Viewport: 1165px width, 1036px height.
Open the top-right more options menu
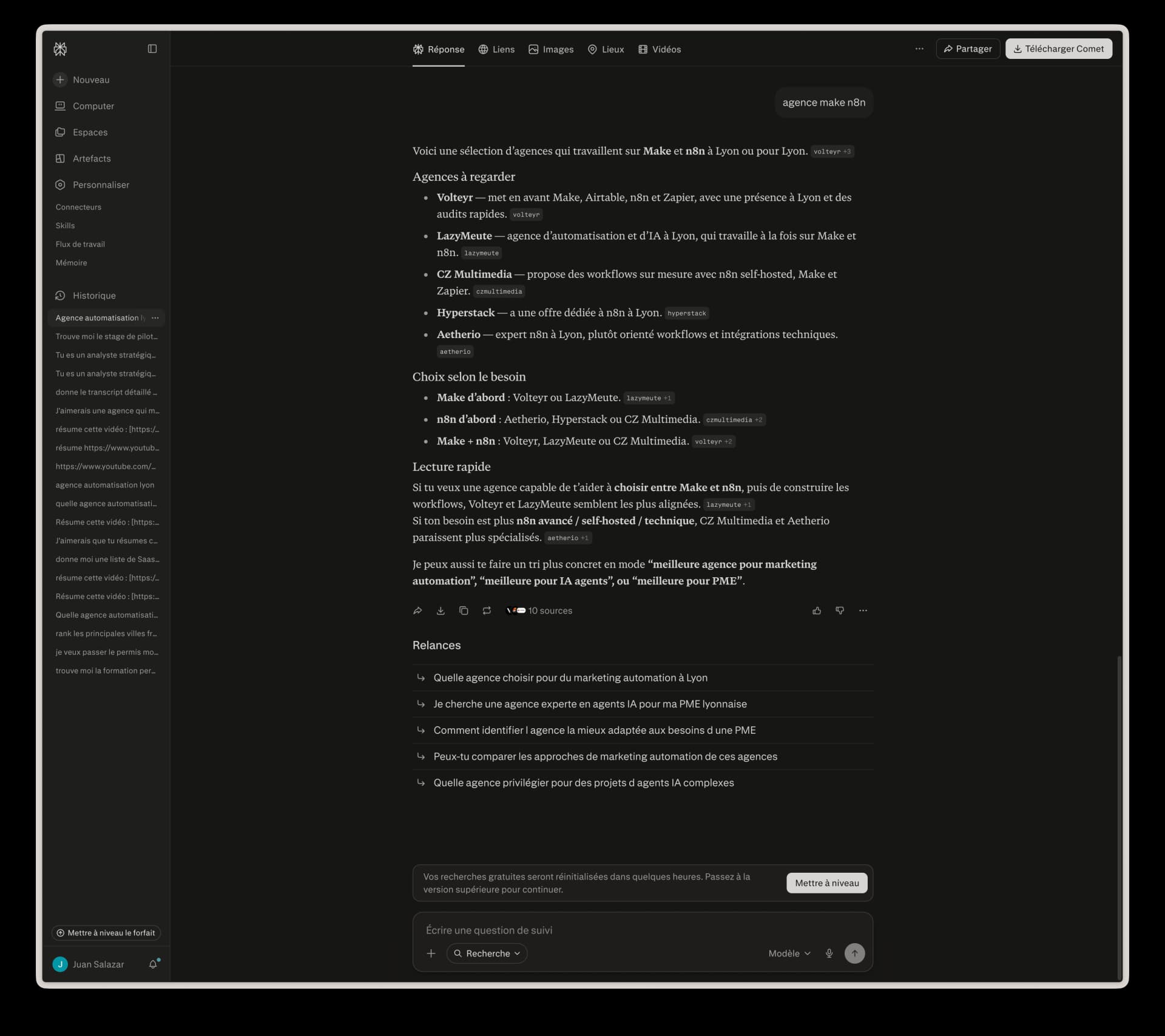pyautogui.click(x=919, y=49)
